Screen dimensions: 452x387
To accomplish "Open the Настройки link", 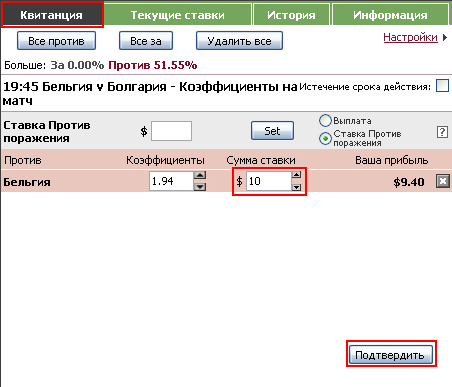I will tap(410, 37).
